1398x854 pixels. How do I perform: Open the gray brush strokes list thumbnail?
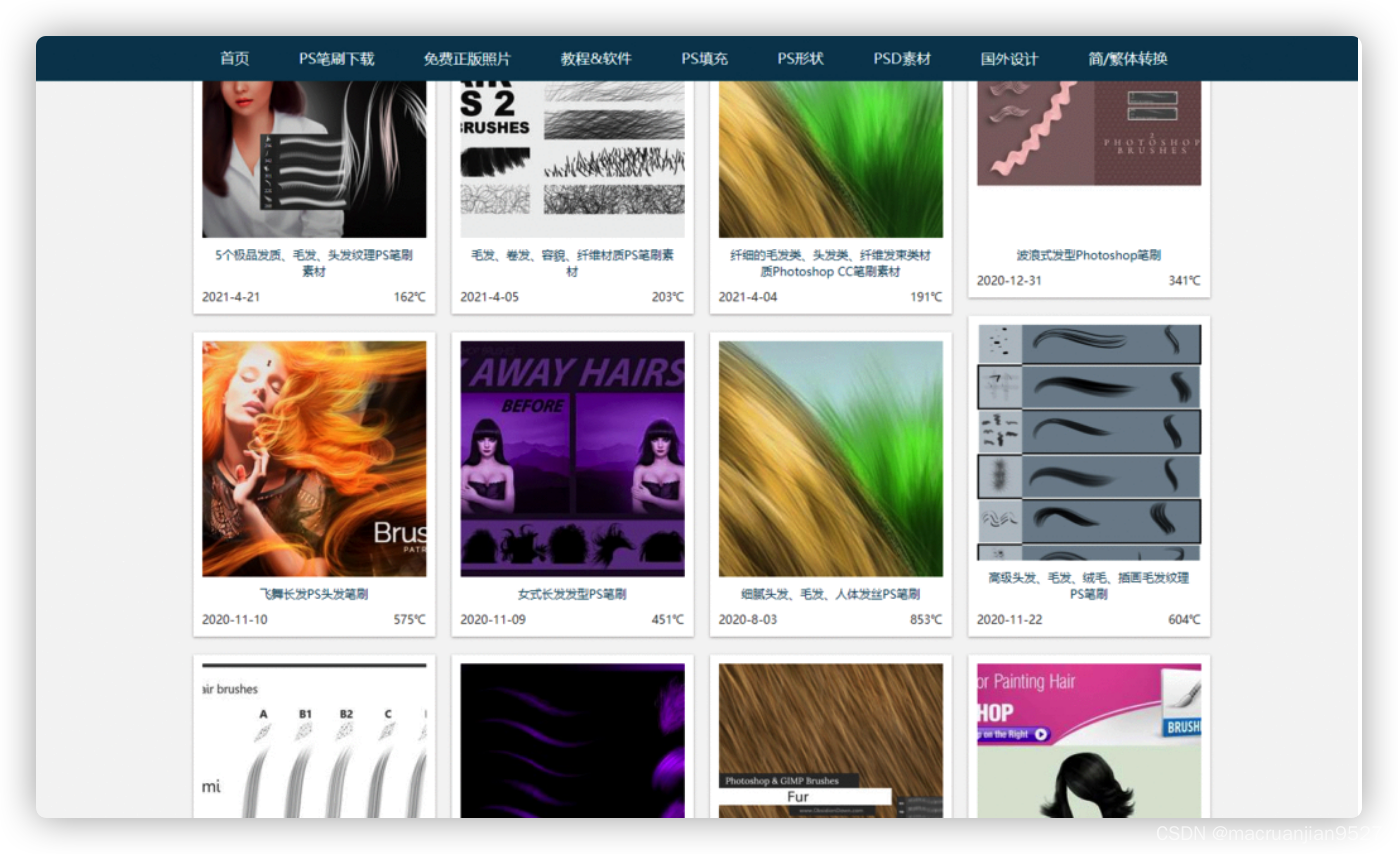(1089, 442)
